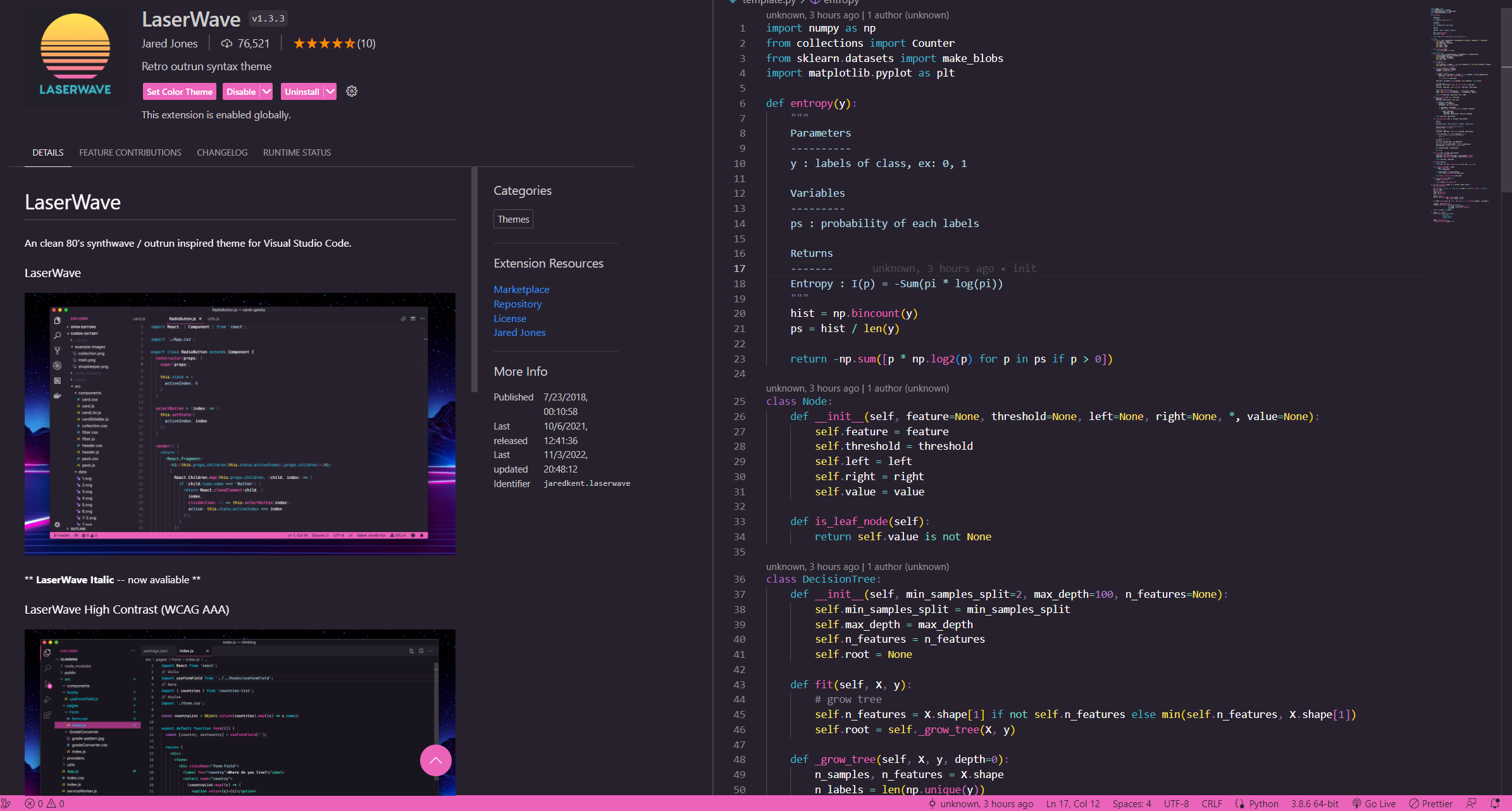Click the five-star rating for LaserWave

[x=325, y=44]
